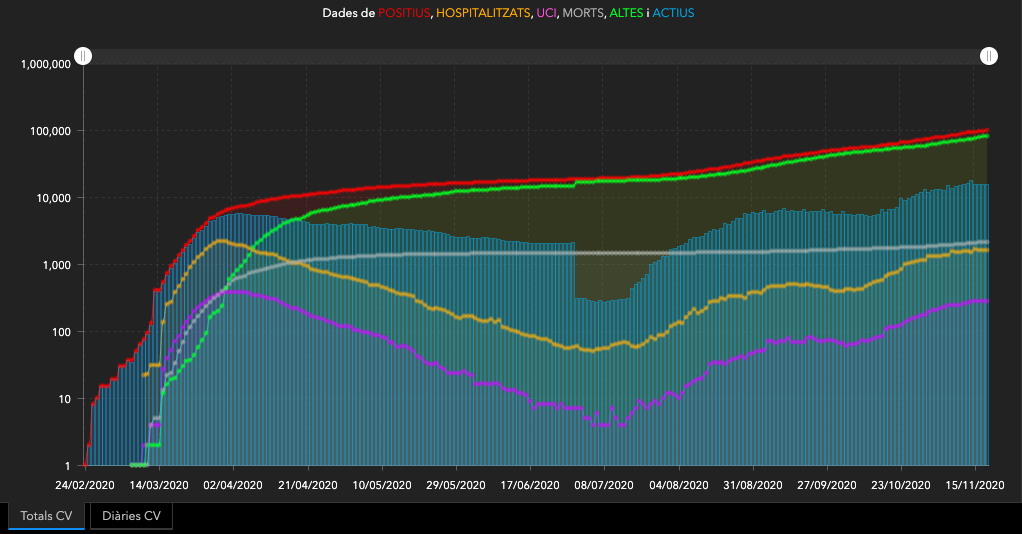The height and width of the screenshot is (534, 1022).
Task: Switch to the Totals CV tab
Action: [x=46, y=516]
